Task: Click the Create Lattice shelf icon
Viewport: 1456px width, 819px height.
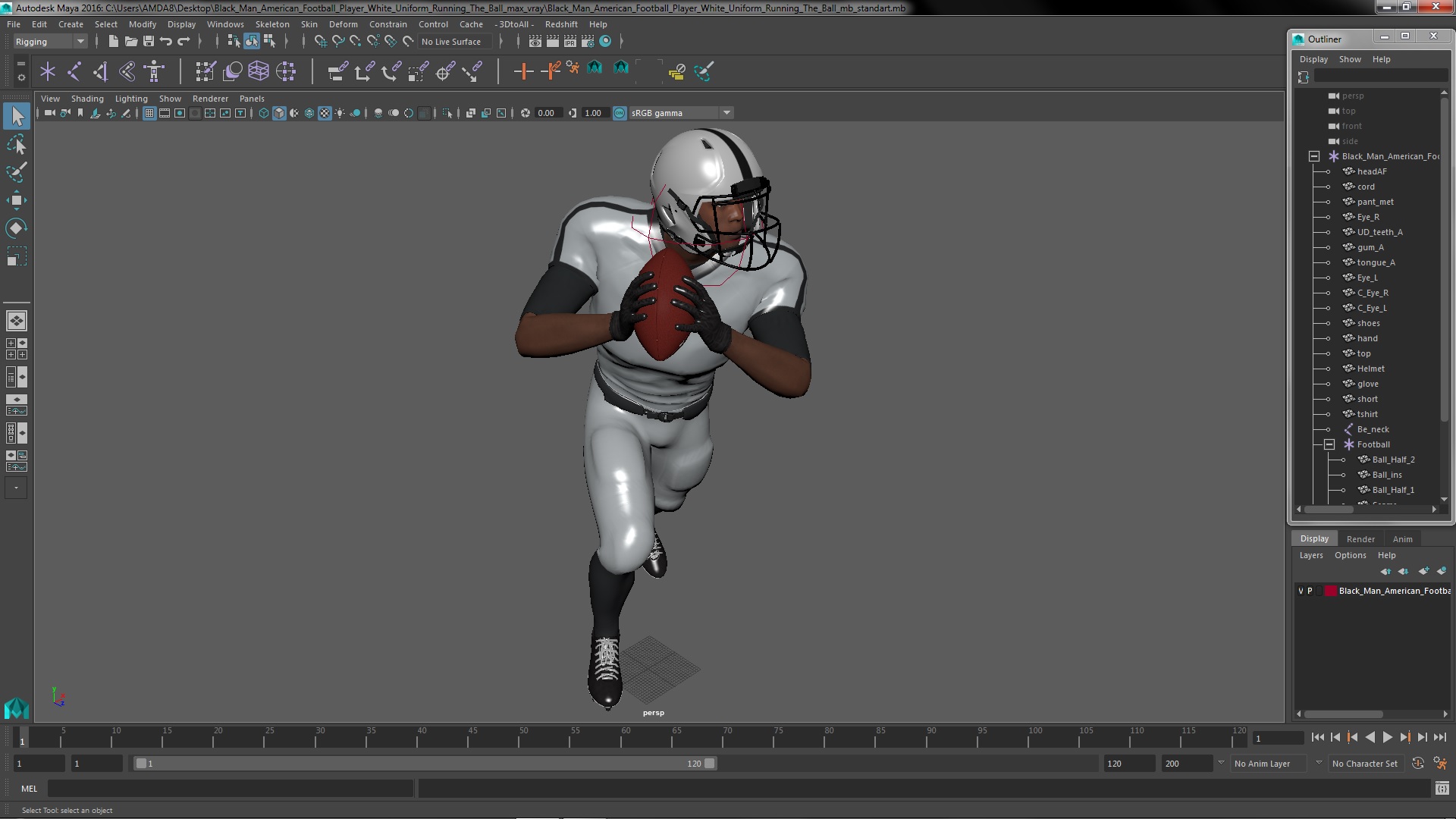Action: pos(259,71)
